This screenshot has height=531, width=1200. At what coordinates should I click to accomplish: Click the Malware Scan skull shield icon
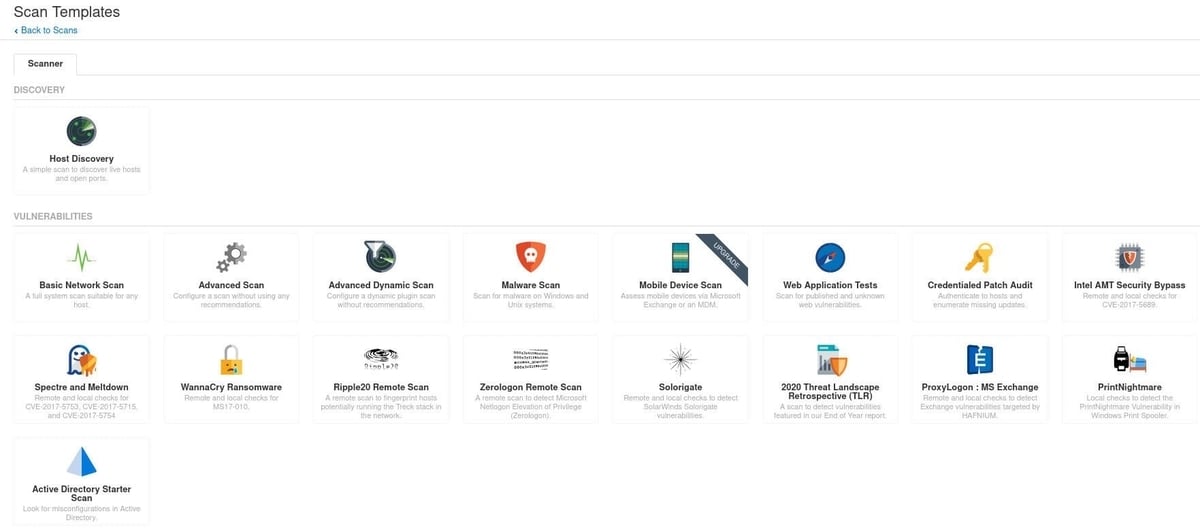pyautogui.click(x=530, y=257)
